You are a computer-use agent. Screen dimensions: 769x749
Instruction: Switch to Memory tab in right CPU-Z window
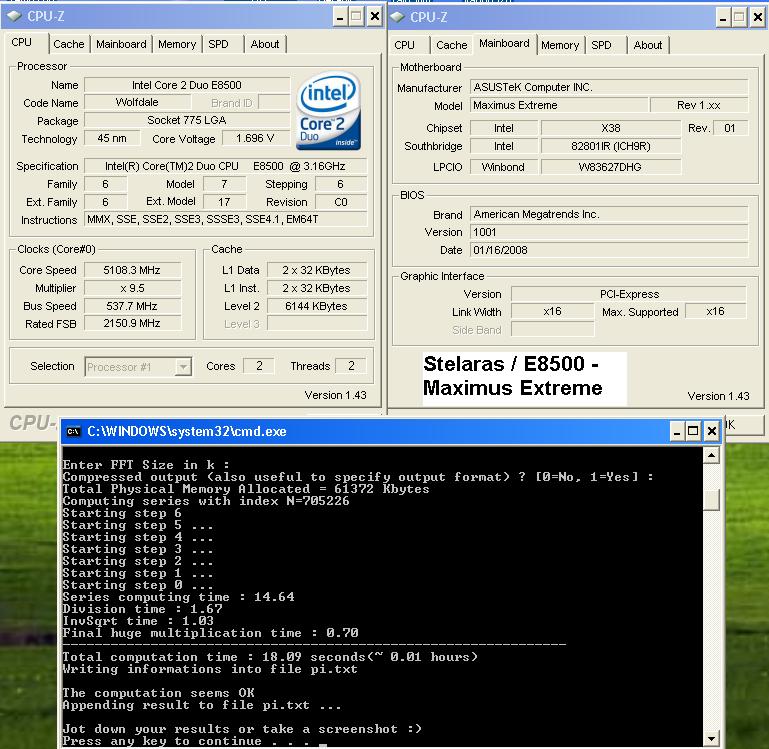pos(560,45)
